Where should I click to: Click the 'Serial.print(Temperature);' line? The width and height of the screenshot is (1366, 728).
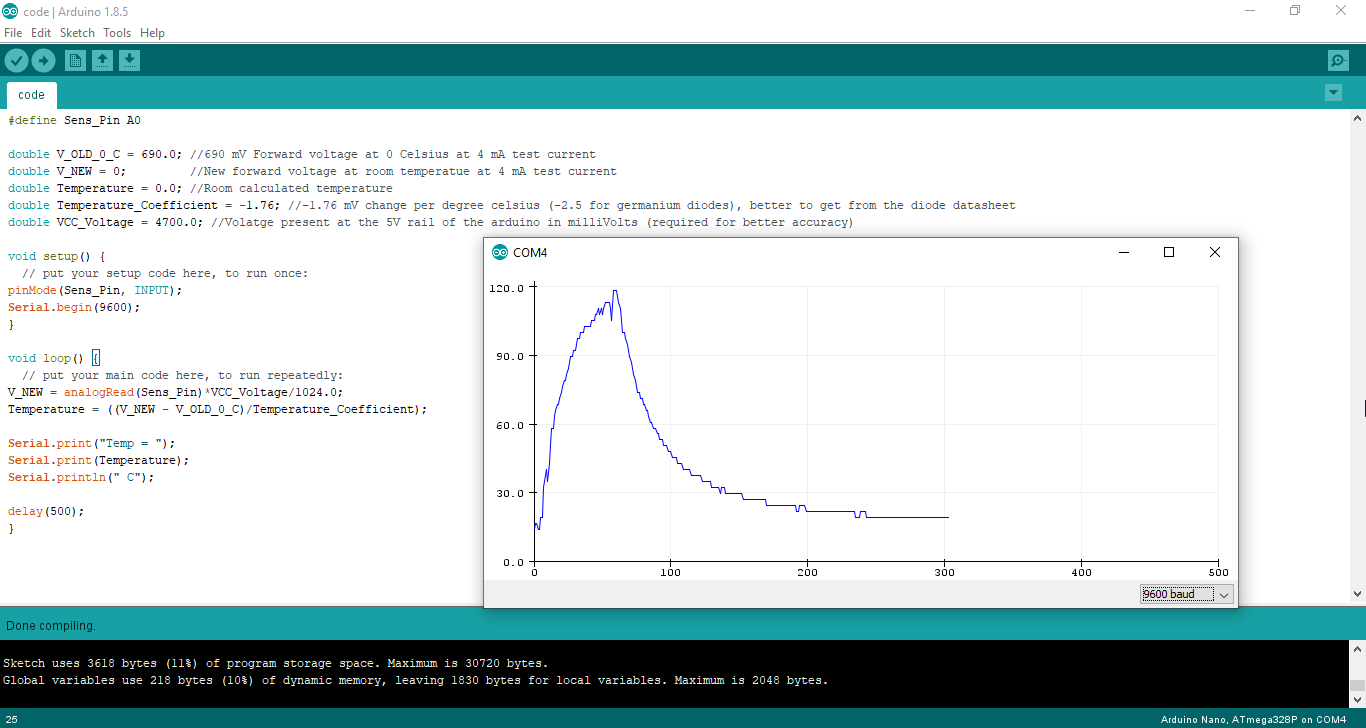pos(99,460)
